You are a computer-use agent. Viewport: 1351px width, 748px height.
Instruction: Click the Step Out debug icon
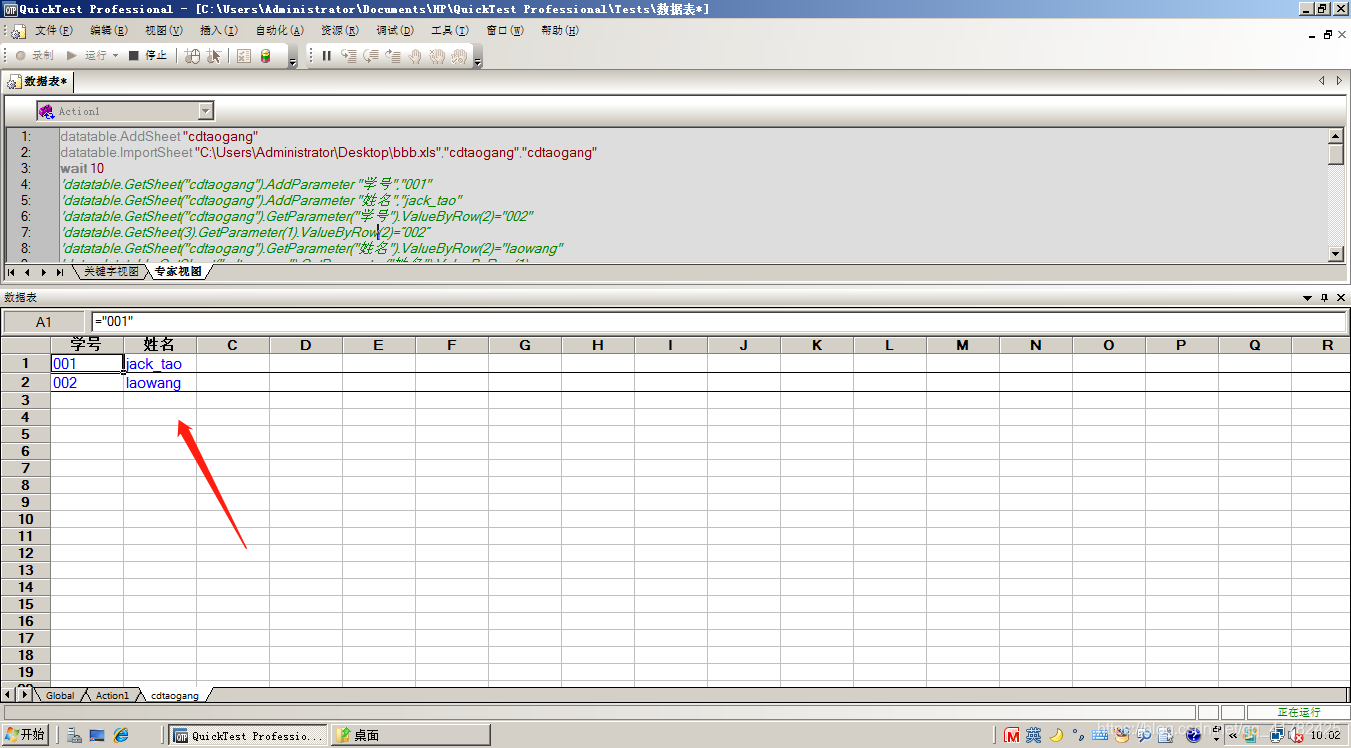pyautogui.click(x=393, y=56)
